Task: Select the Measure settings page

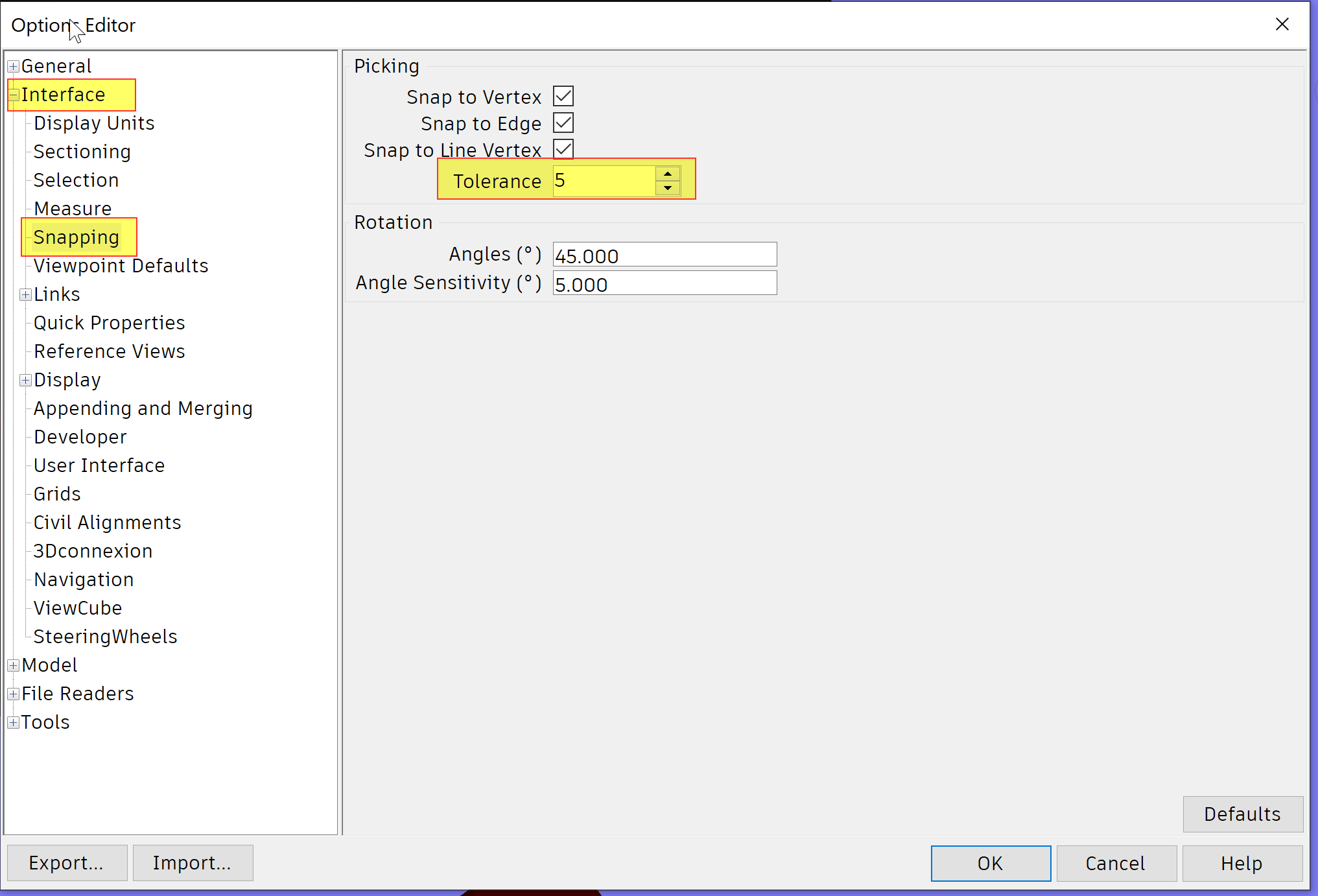Action: pyautogui.click(x=73, y=208)
